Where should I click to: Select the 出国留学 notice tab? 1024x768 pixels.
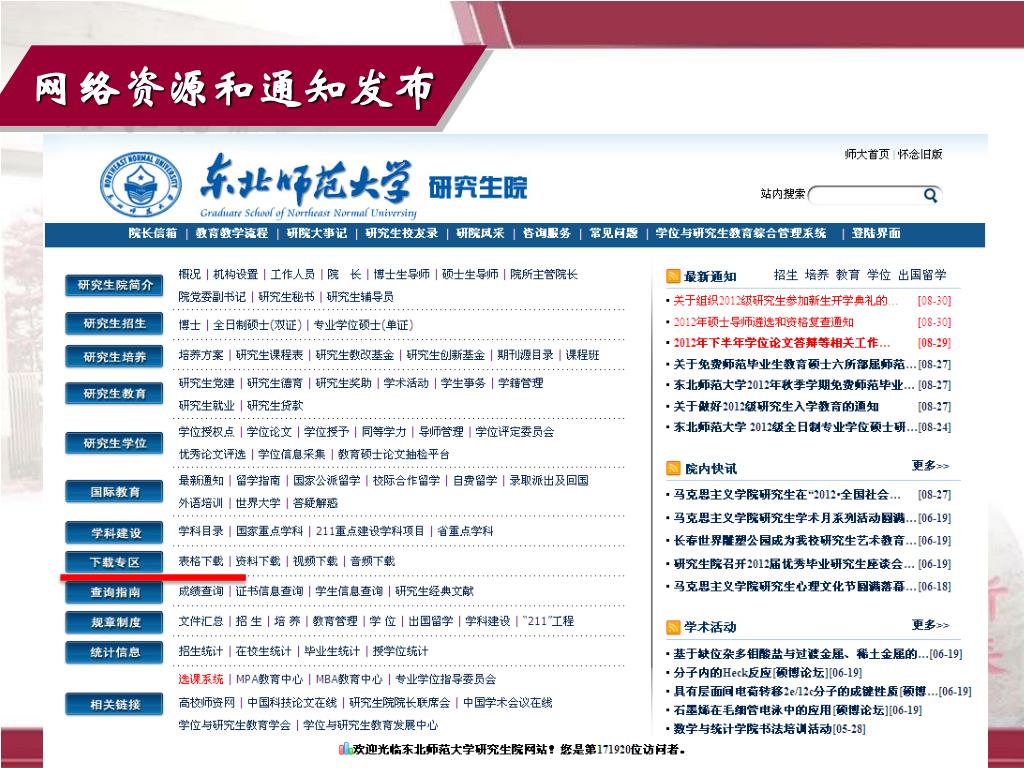pos(922,275)
